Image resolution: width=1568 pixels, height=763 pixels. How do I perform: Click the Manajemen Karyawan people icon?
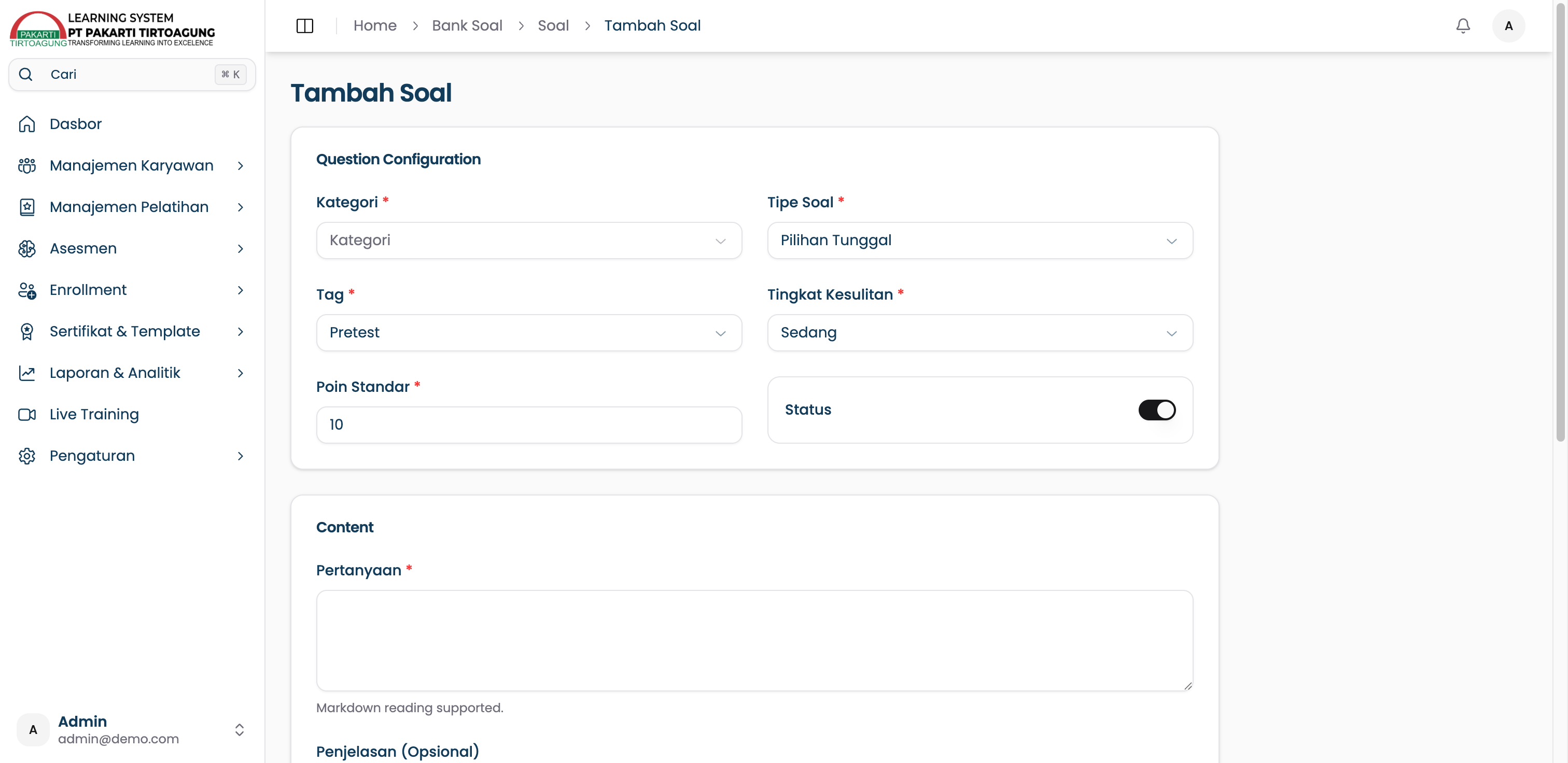coord(27,165)
